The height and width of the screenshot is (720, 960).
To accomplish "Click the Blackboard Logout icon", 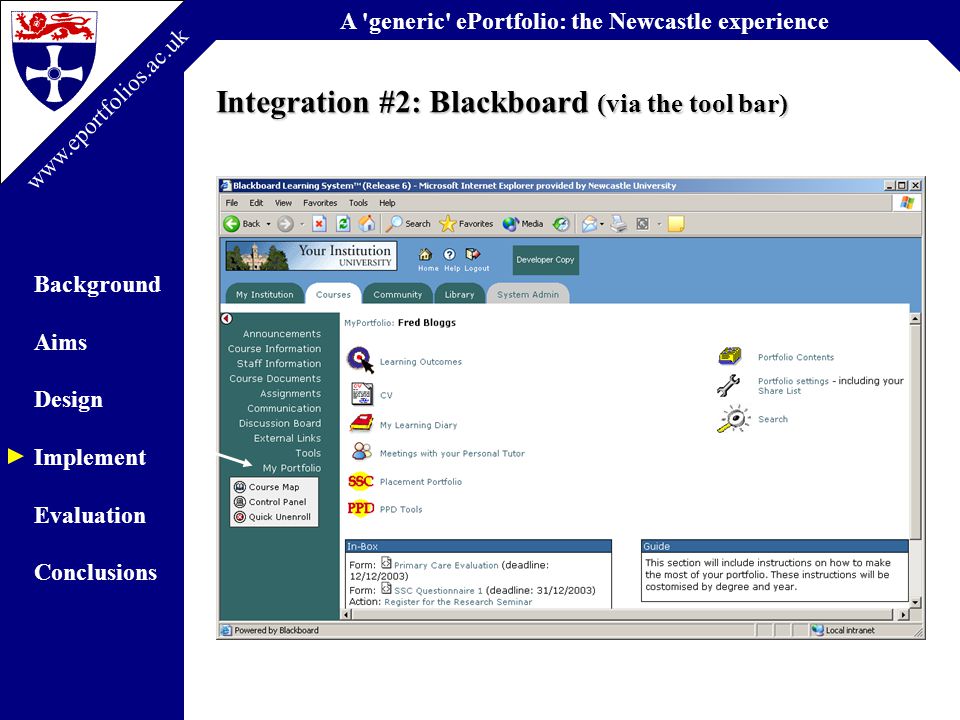I will pos(473,254).
